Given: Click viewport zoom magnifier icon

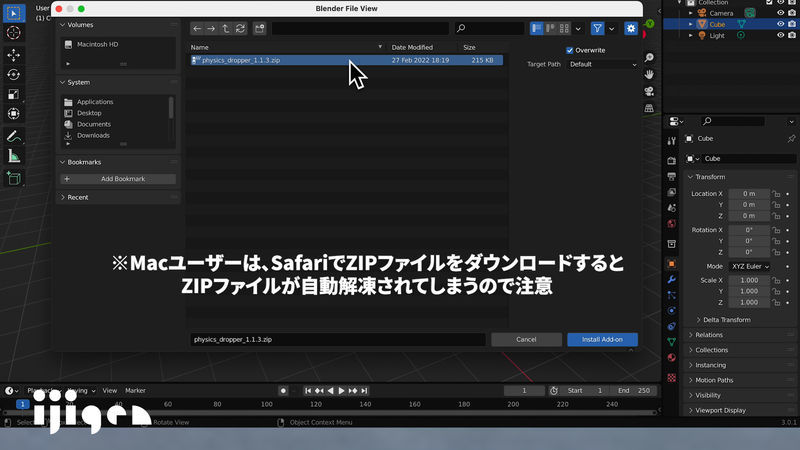Looking at the screenshot, I should (x=649, y=58).
